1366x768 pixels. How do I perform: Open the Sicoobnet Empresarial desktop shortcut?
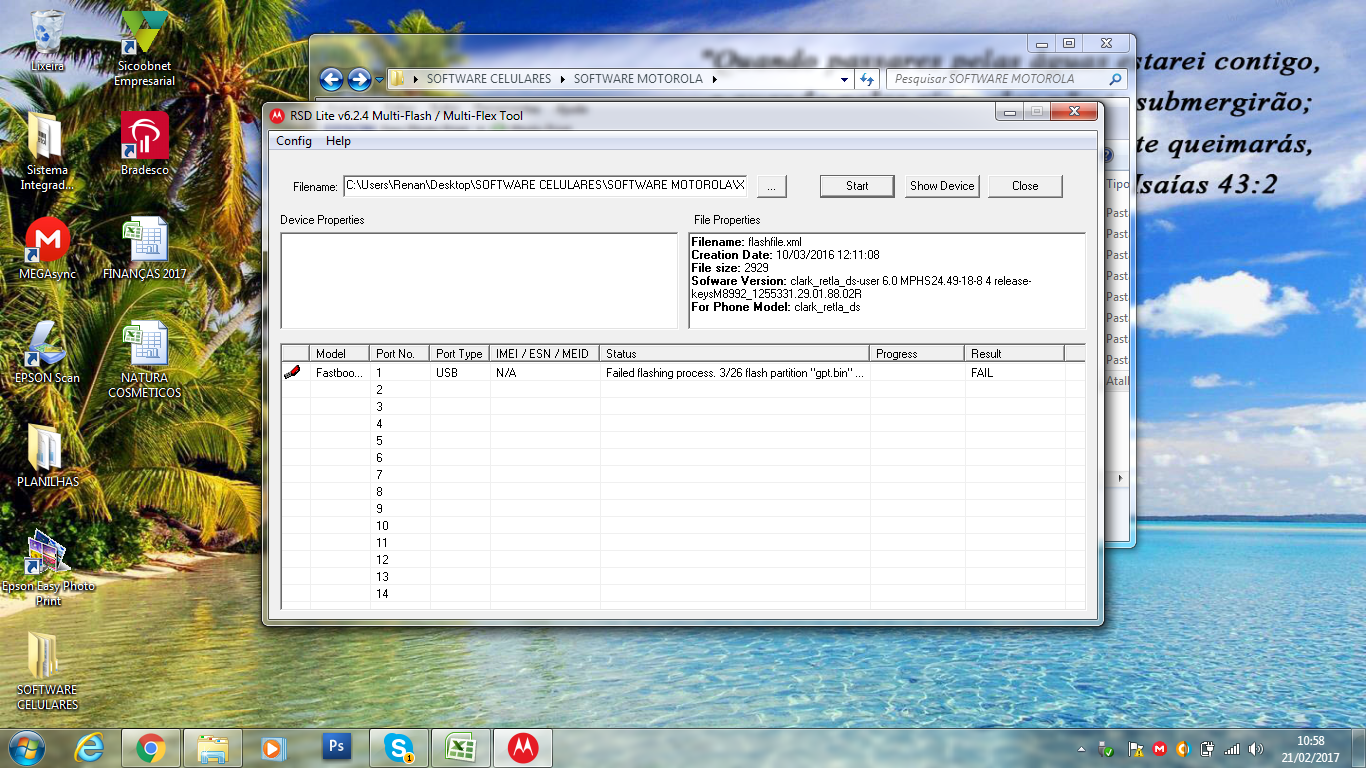point(145,48)
